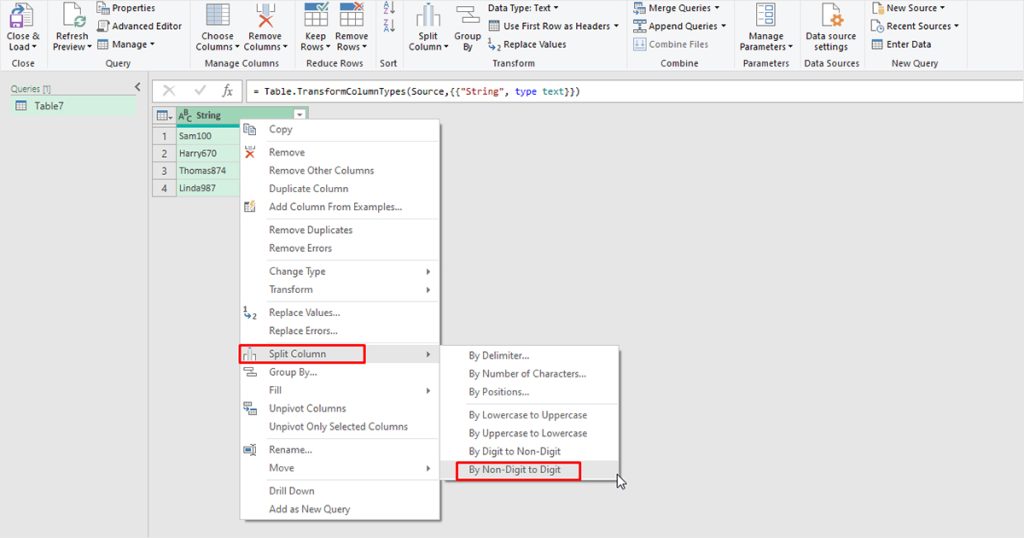Click the ABC type icon on String column
The image size is (1024, 538).
tap(185, 116)
